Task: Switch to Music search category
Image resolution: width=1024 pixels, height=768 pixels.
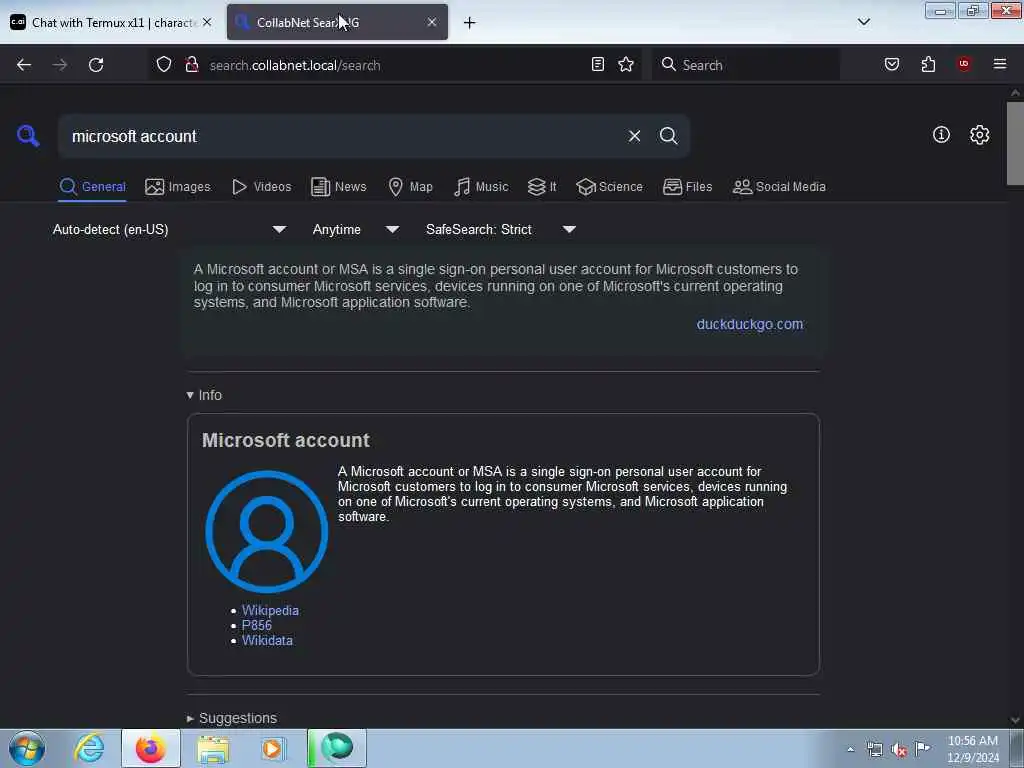Action: (x=481, y=187)
